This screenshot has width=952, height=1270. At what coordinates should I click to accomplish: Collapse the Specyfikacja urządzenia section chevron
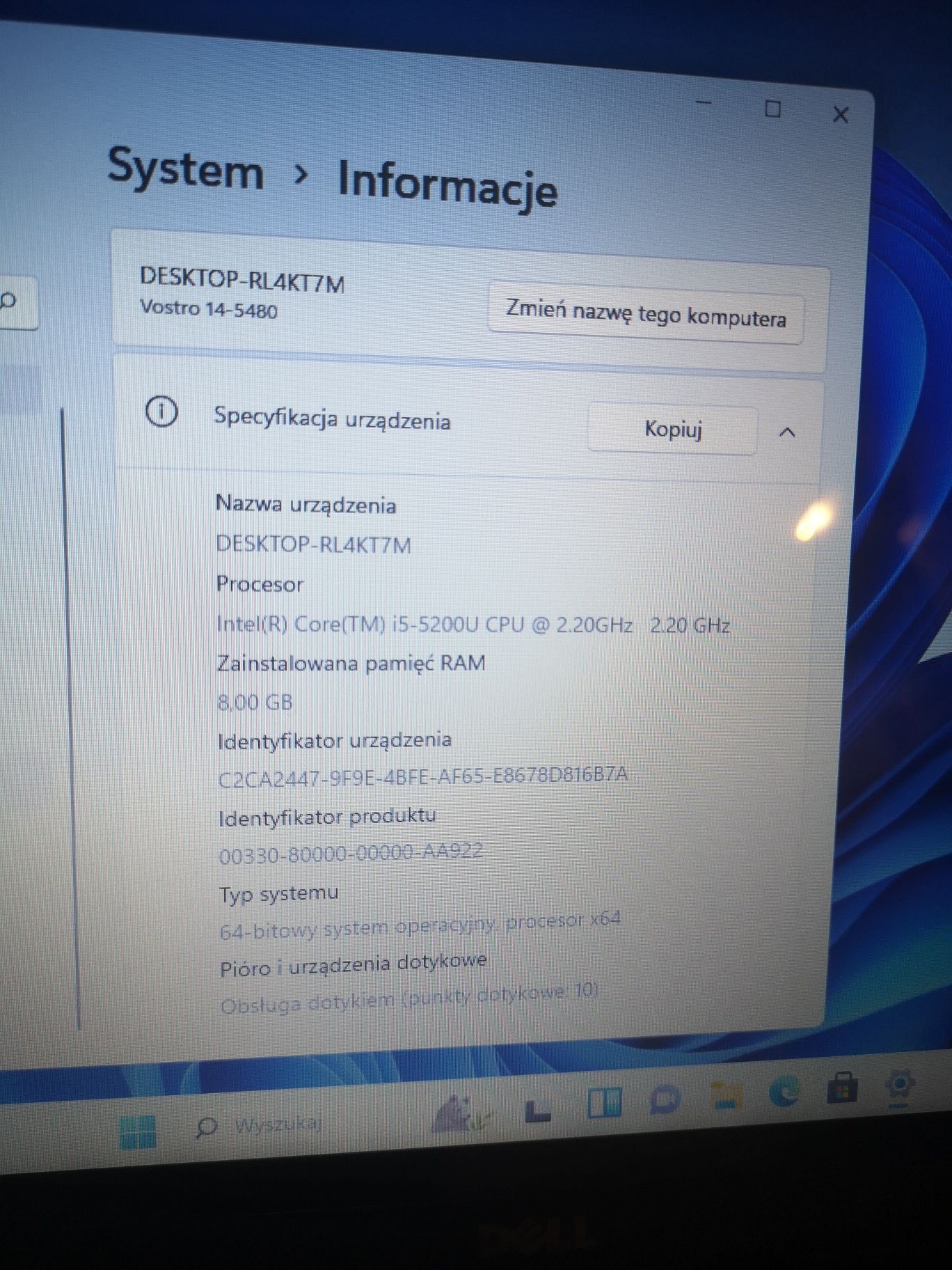coord(787,432)
